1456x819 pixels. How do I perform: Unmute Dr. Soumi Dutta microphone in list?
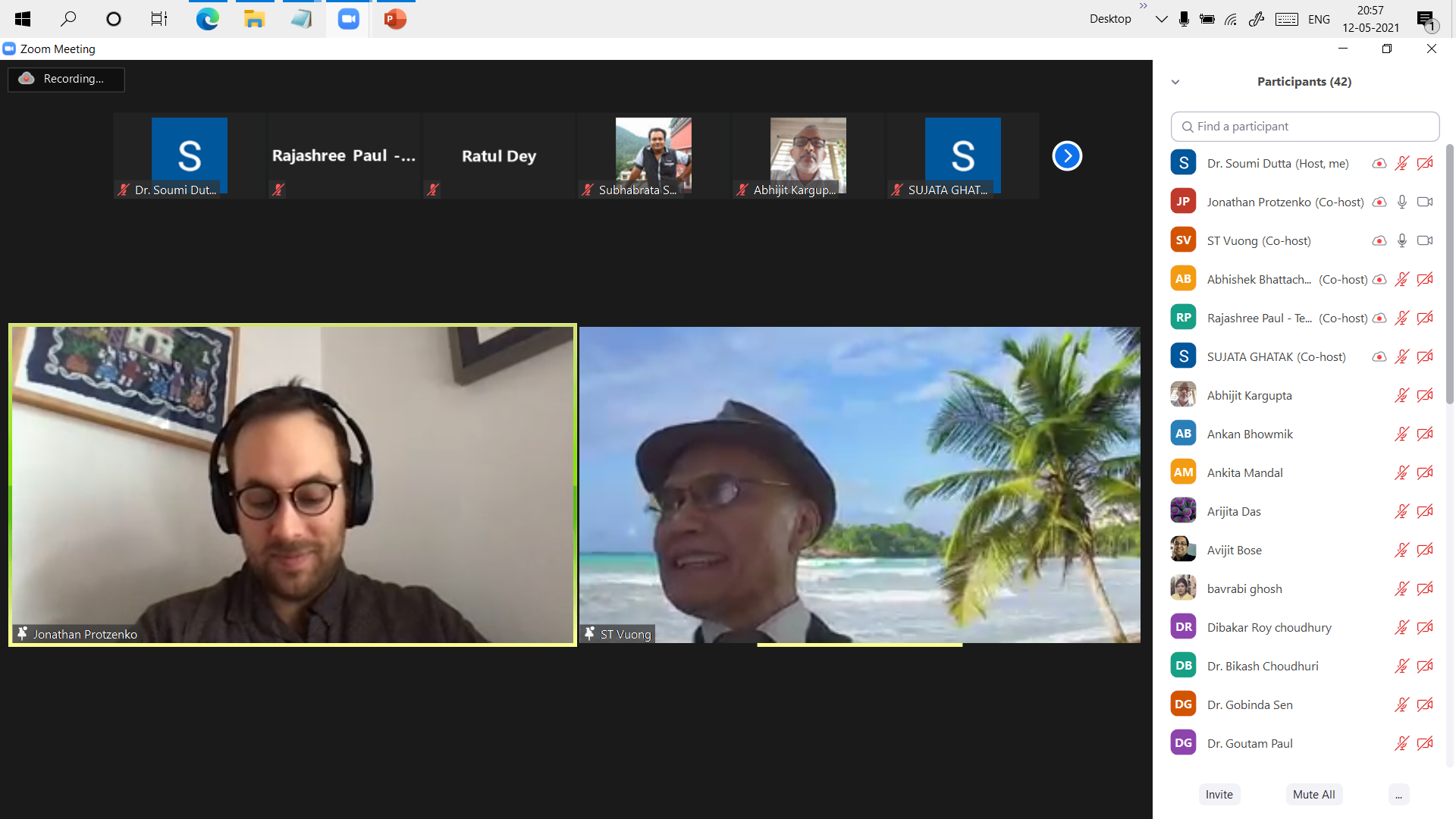click(1402, 163)
